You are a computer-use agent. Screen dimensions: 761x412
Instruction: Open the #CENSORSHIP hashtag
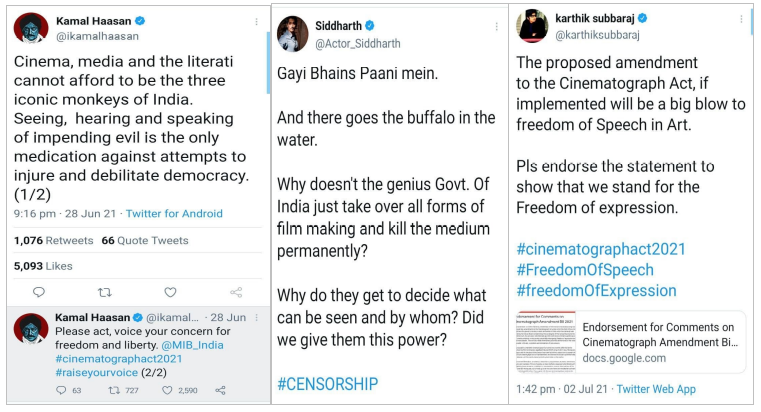[327, 383]
